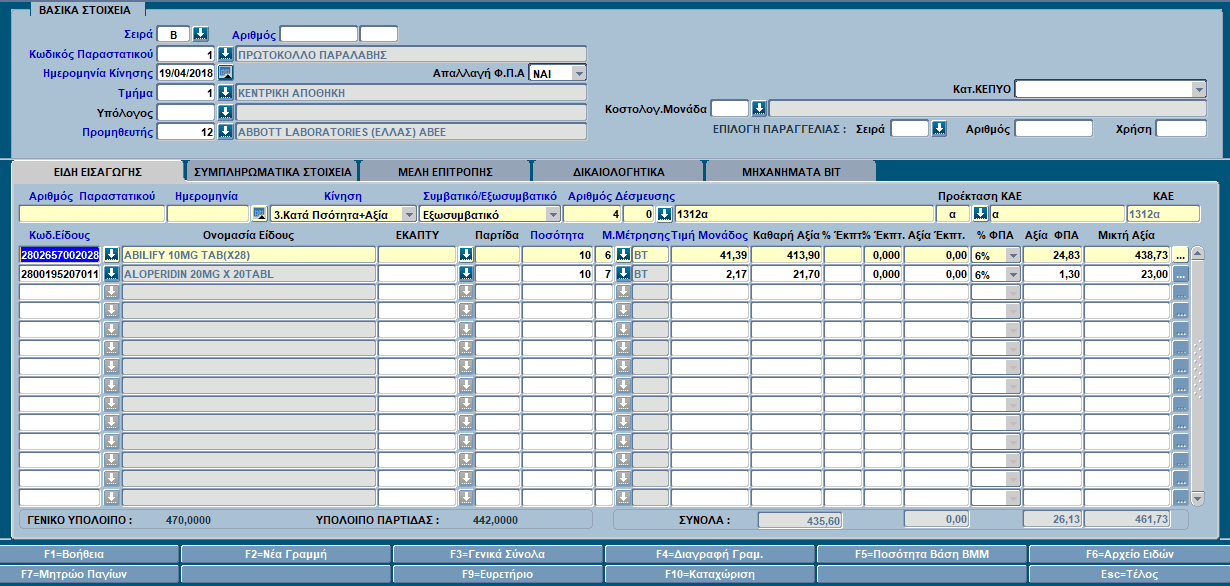The height and width of the screenshot is (586, 1230).
Task: Click F1=Βοήθεια button
Action: (90, 554)
